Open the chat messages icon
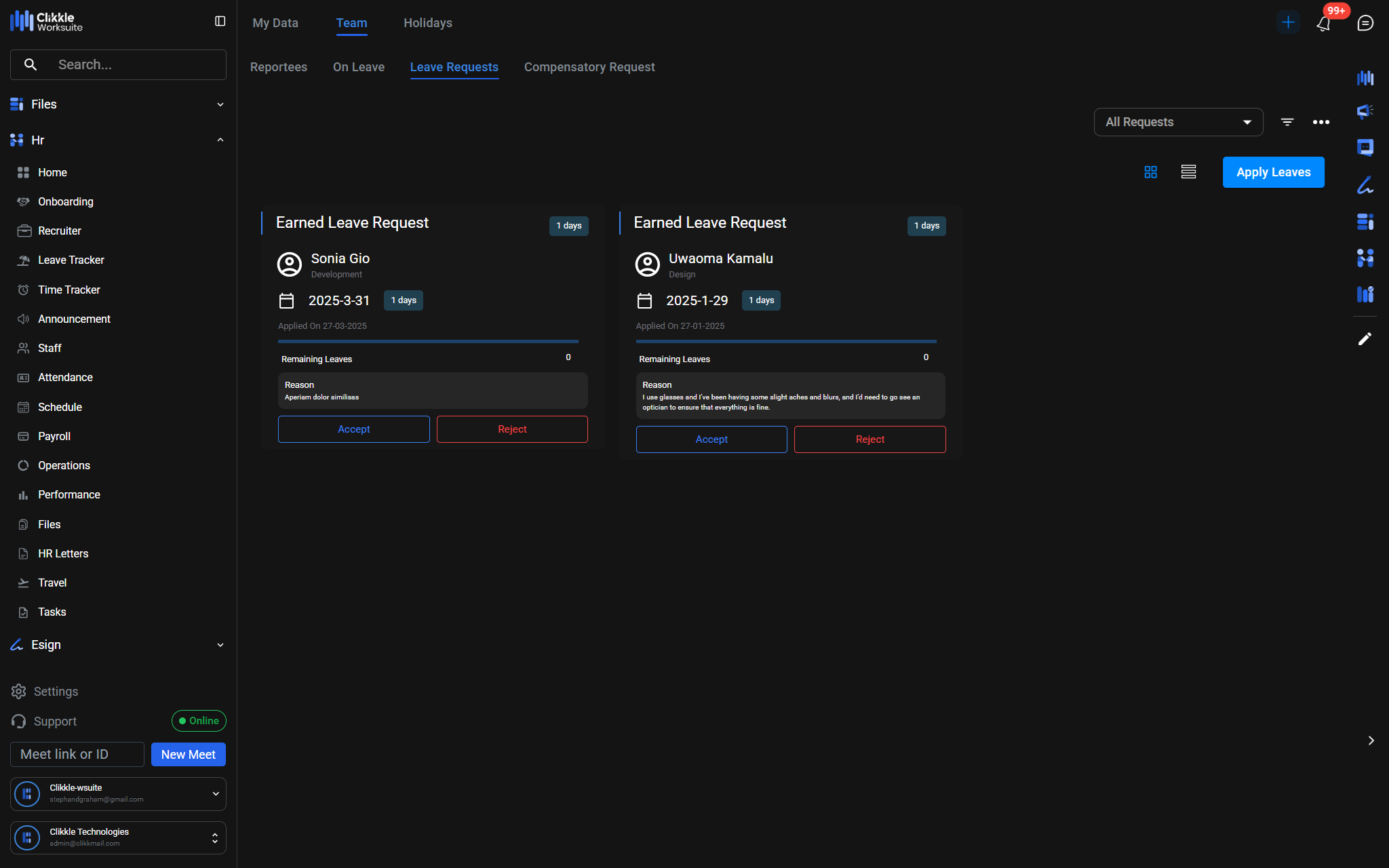Viewport: 1389px width, 868px height. [1365, 23]
